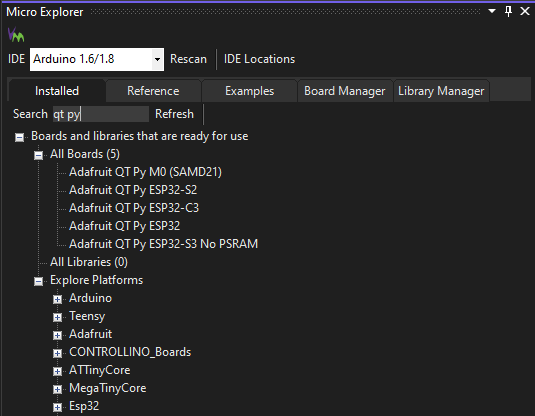Screen dimensions: 535x416
Task: Open the Library Manager tab
Action: pyautogui.click(x=441, y=91)
